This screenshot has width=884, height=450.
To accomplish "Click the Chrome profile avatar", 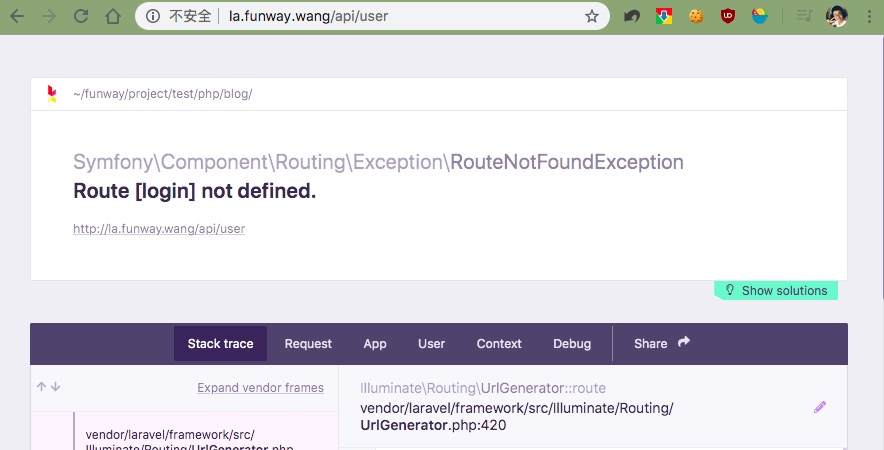I will click(837, 16).
